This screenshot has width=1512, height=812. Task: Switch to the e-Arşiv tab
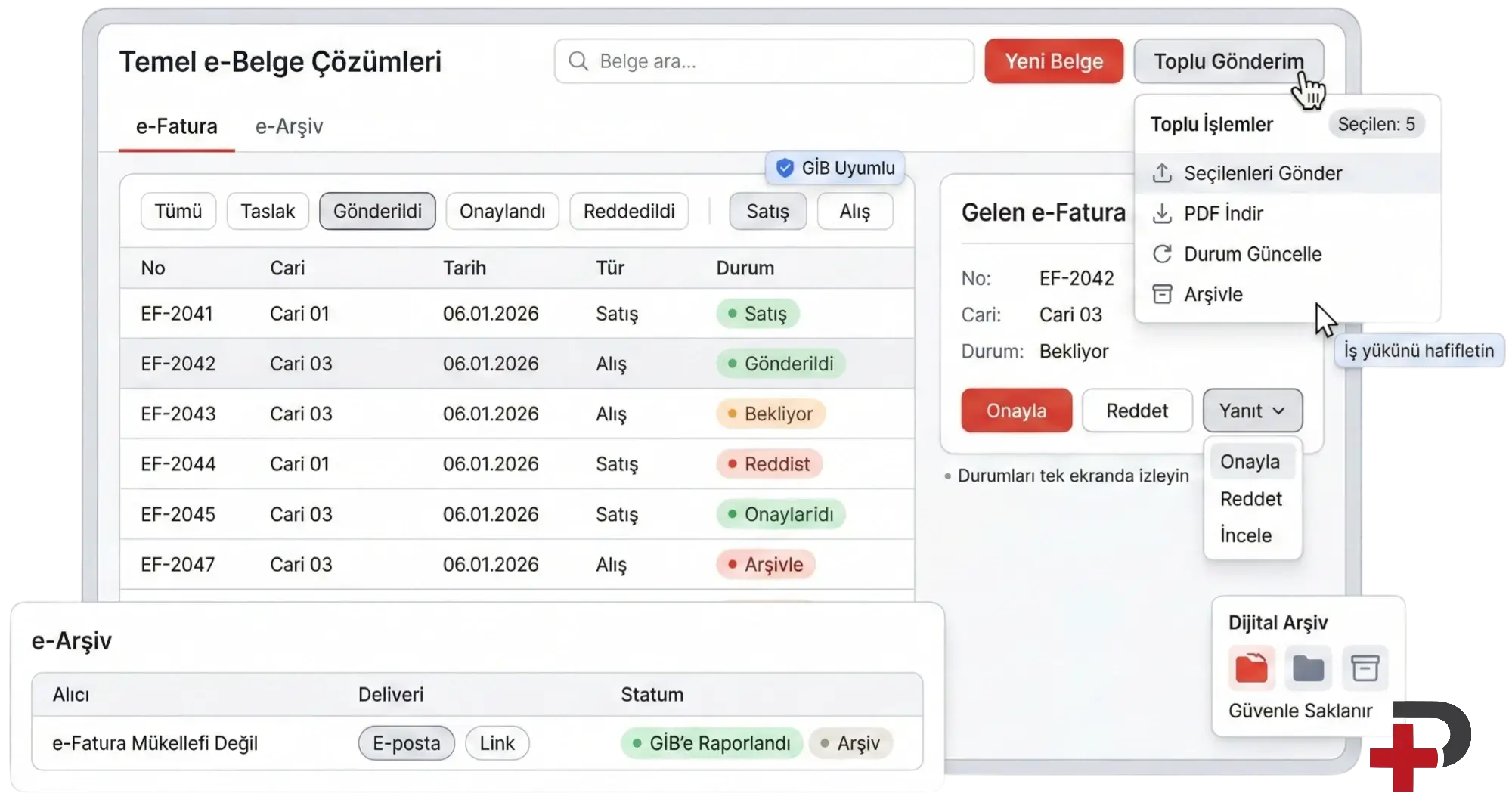click(289, 126)
